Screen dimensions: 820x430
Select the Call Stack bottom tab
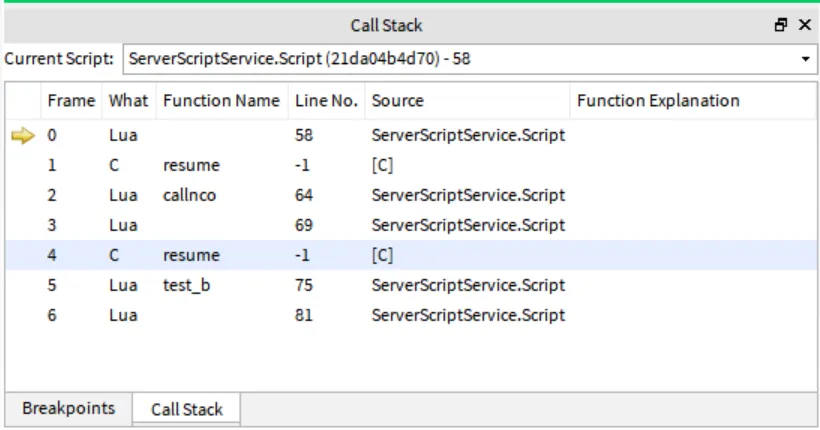[x=187, y=409]
